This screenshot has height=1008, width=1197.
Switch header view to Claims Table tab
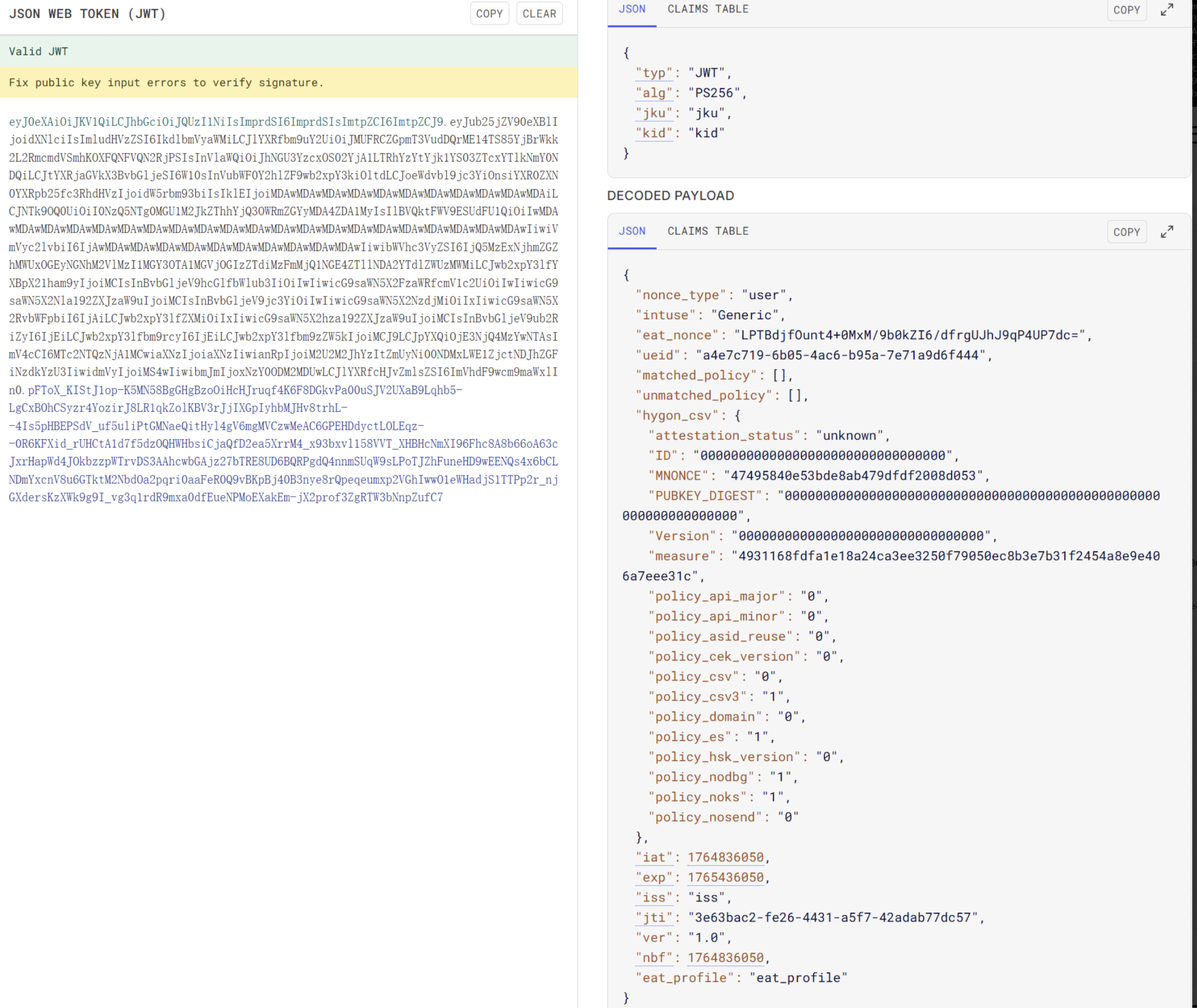[x=707, y=9]
